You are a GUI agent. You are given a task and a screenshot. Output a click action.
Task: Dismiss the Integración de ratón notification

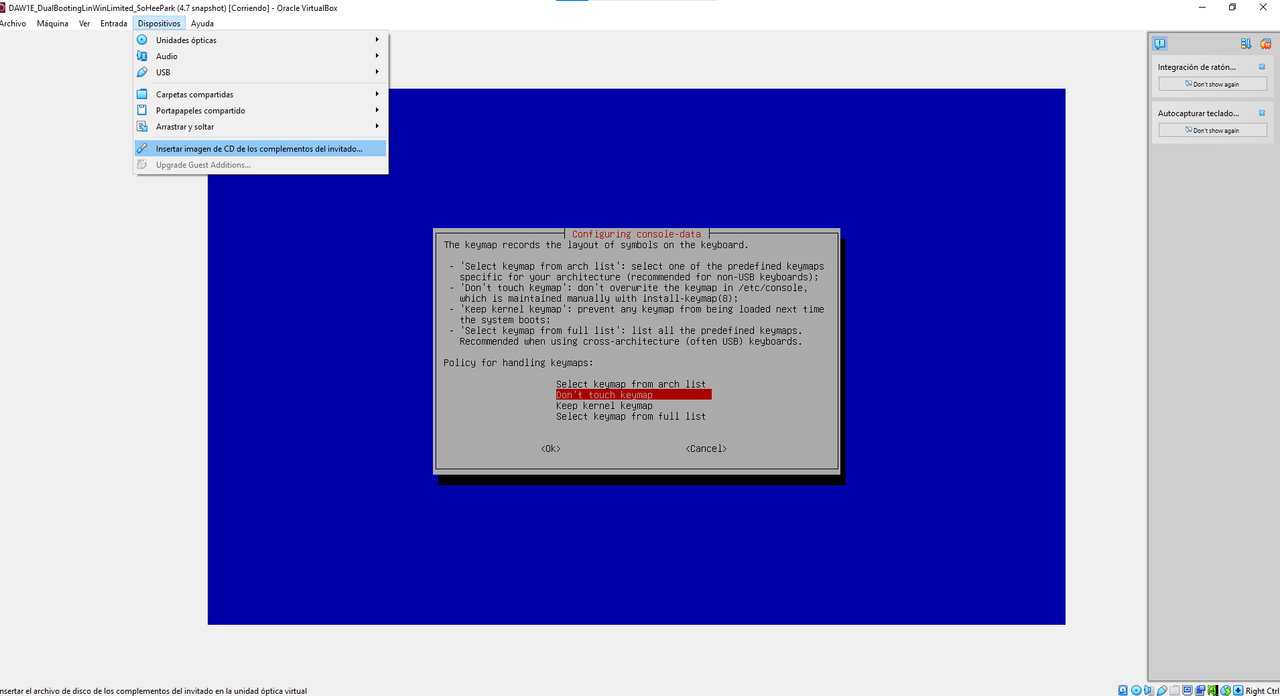1262,67
